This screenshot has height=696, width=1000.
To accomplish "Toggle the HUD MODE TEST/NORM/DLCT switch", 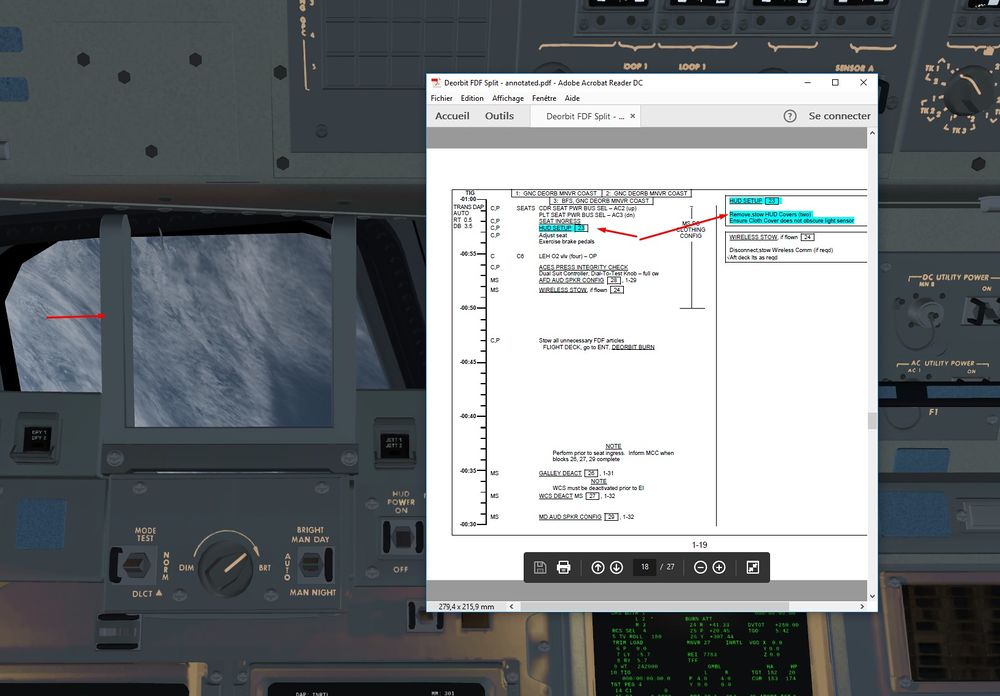I will pyautogui.click(x=135, y=565).
